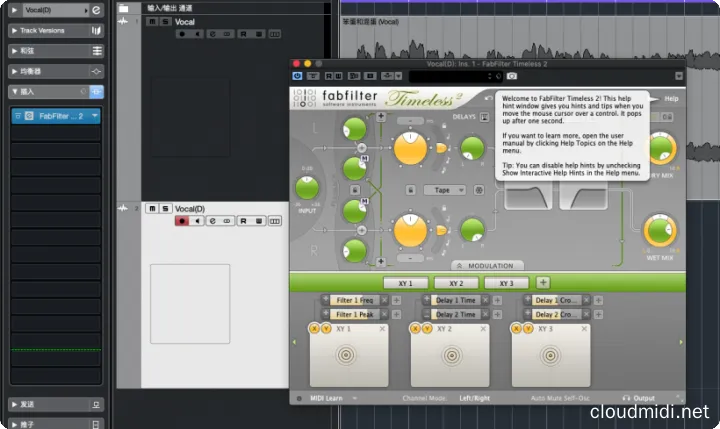Click the camera snapshot icon in plugin header
This screenshot has width=720, height=429.
(511, 76)
